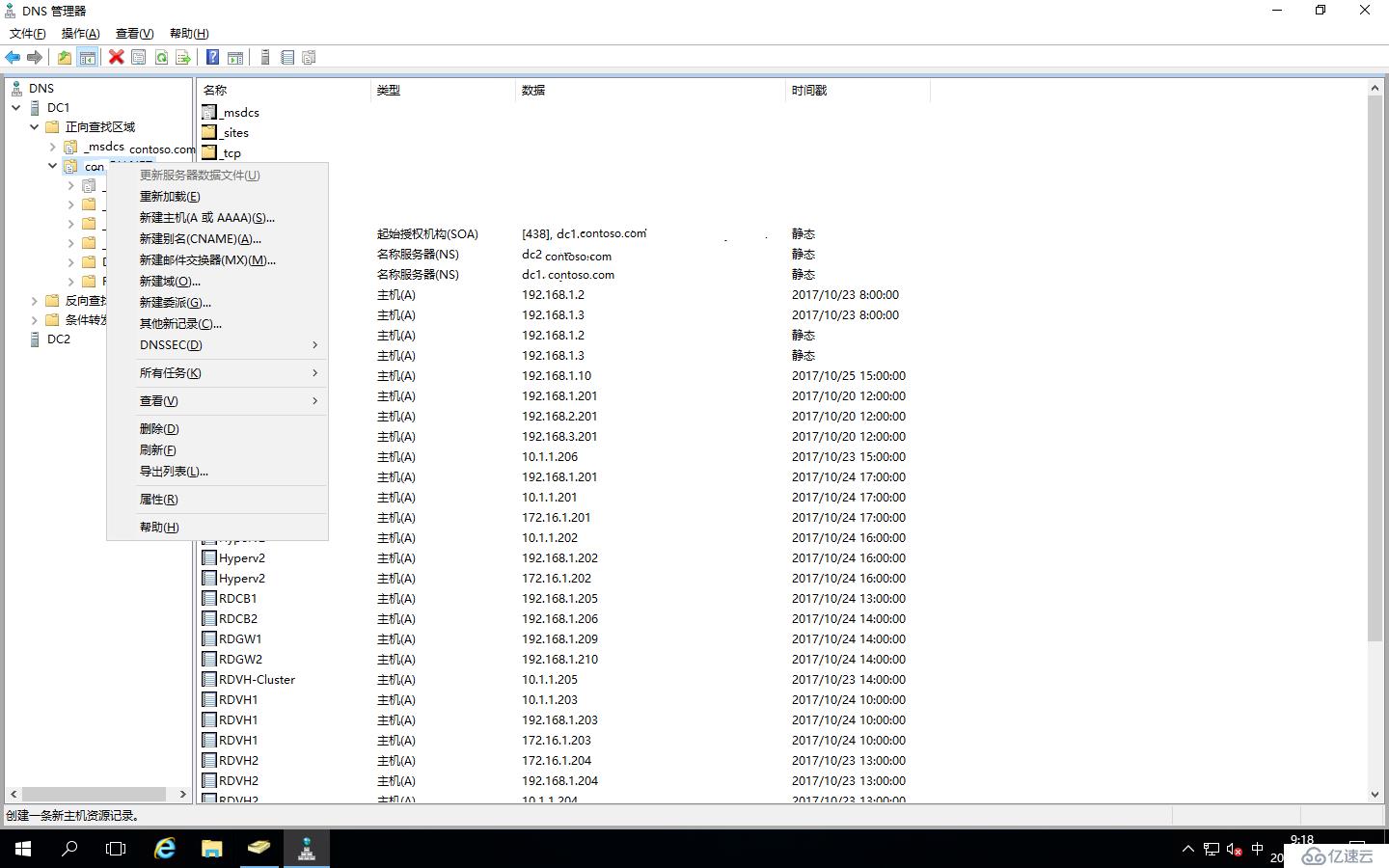
Task: Click the _msdcs zone icon in right pane
Action: 209,112
